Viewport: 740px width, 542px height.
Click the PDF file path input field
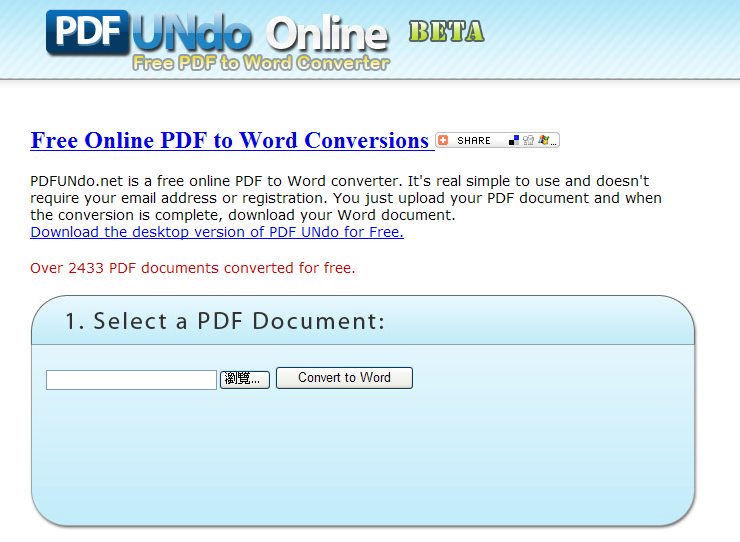[x=131, y=380]
